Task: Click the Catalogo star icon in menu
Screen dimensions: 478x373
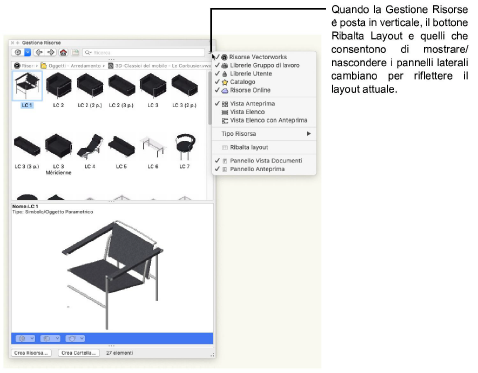Action: click(x=225, y=82)
